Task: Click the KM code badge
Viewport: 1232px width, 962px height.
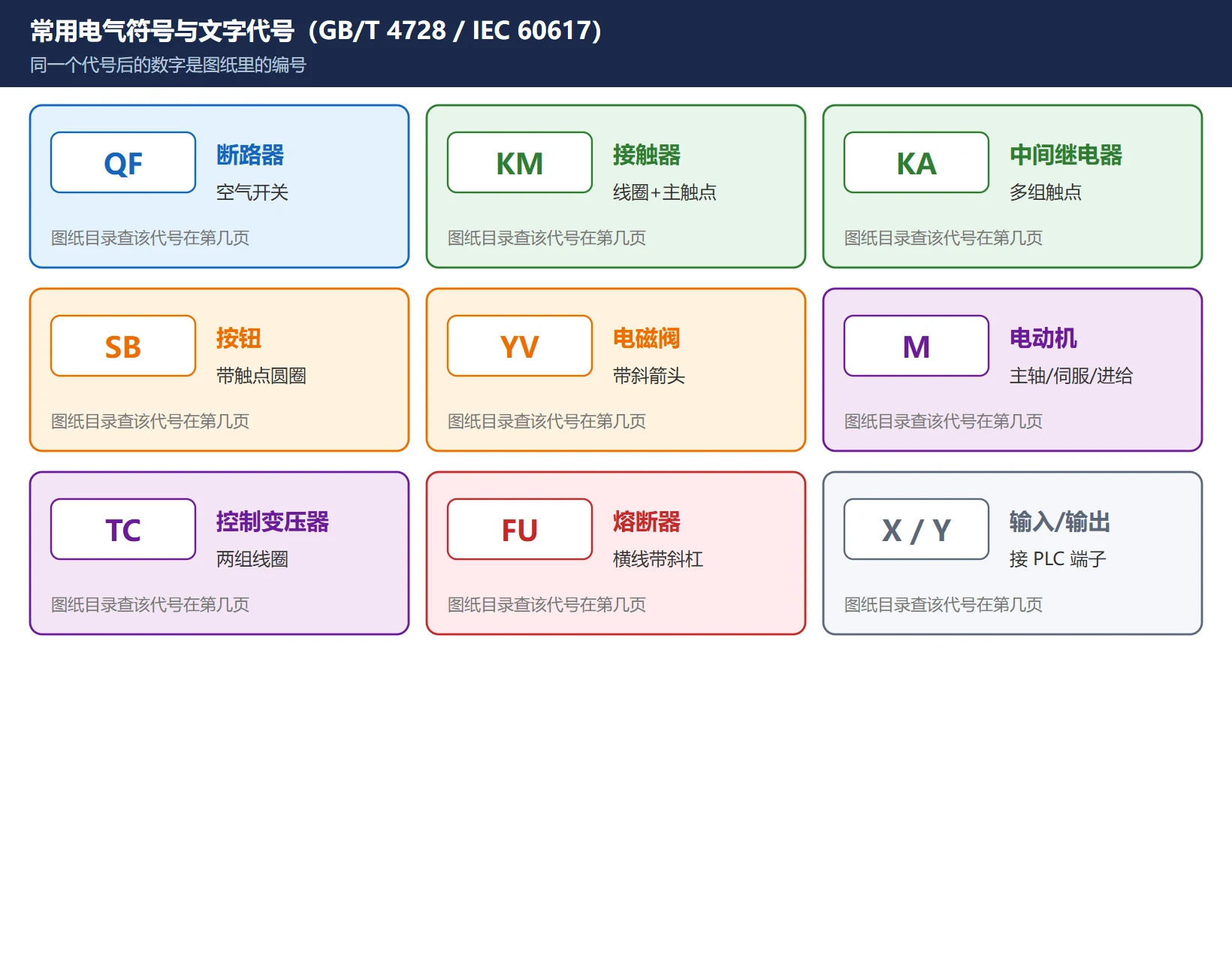Action: (x=520, y=162)
